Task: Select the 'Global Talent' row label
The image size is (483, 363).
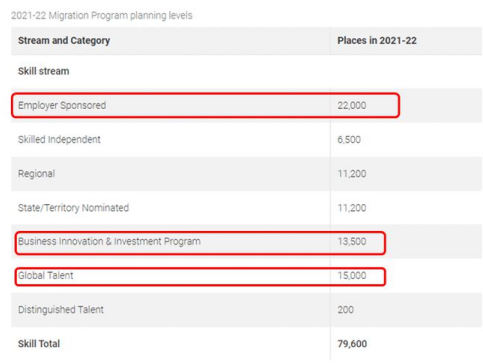Action: (x=46, y=275)
